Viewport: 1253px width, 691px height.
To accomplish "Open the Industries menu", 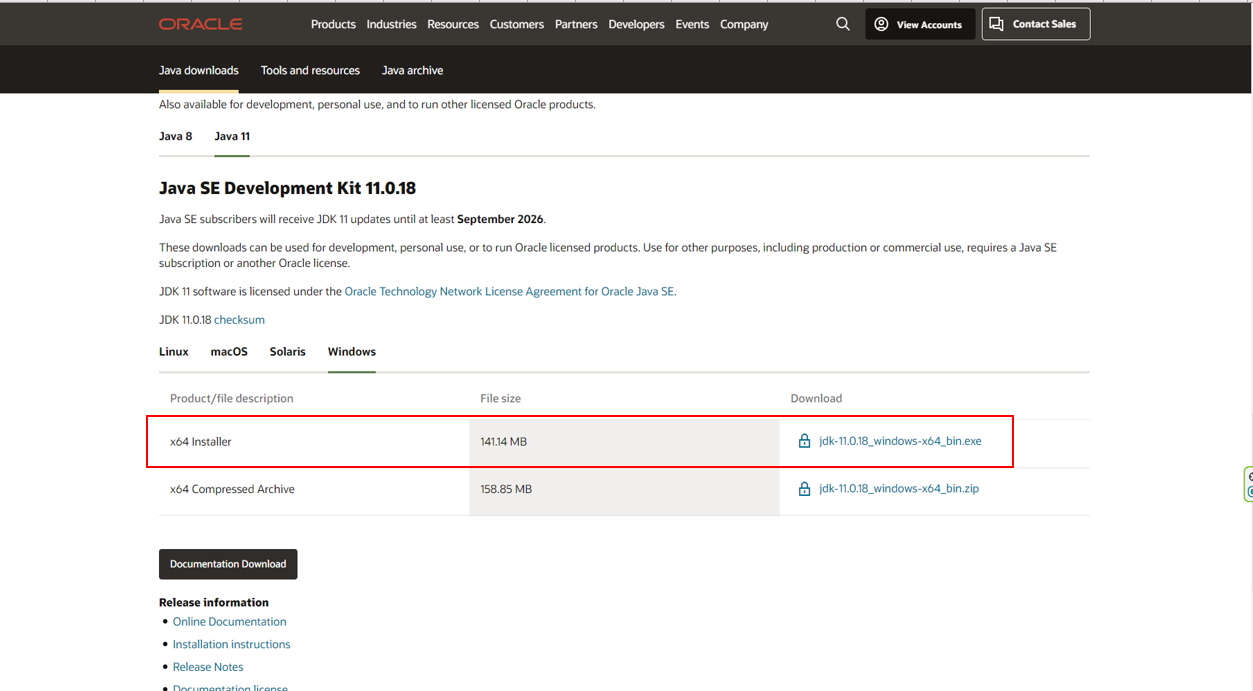I will pyautogui.click(x=391, y=24).
